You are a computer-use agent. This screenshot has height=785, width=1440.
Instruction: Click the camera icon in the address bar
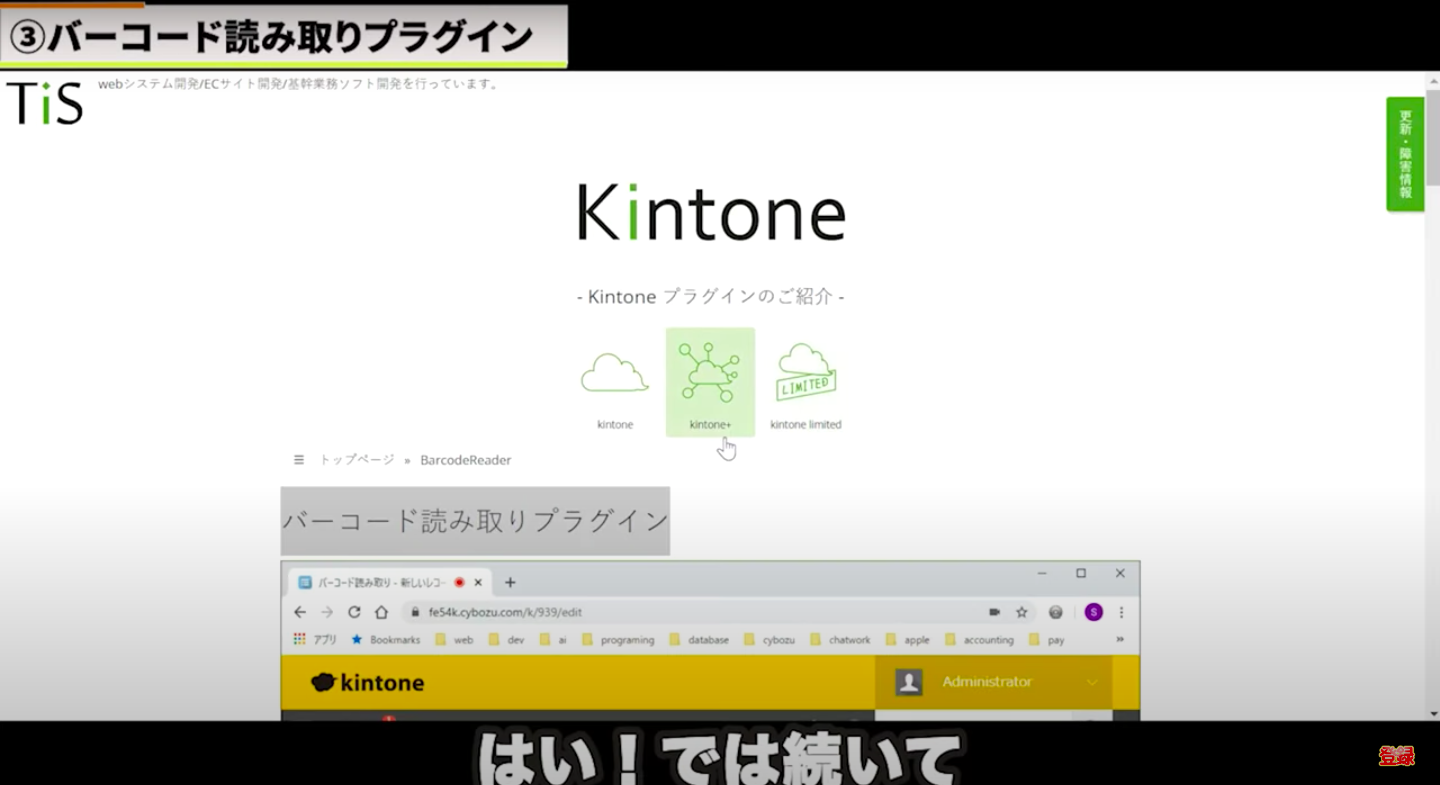pos(994,612)
